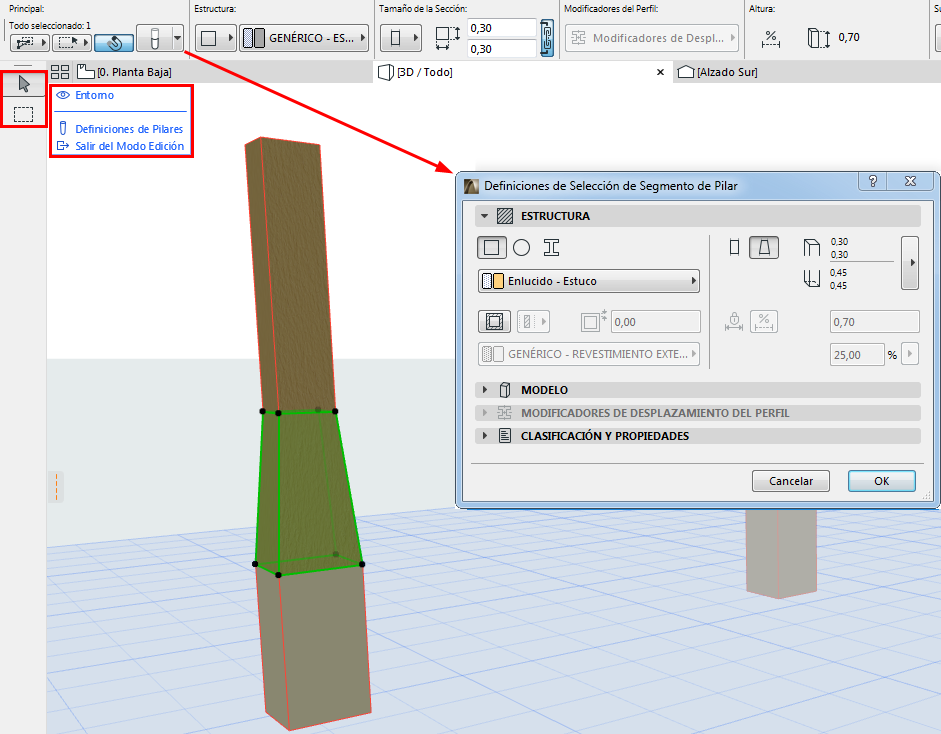This screenshot has height=734, width=941.
Task: Open tab overview grid icon
Action: [x=60, y=72]
